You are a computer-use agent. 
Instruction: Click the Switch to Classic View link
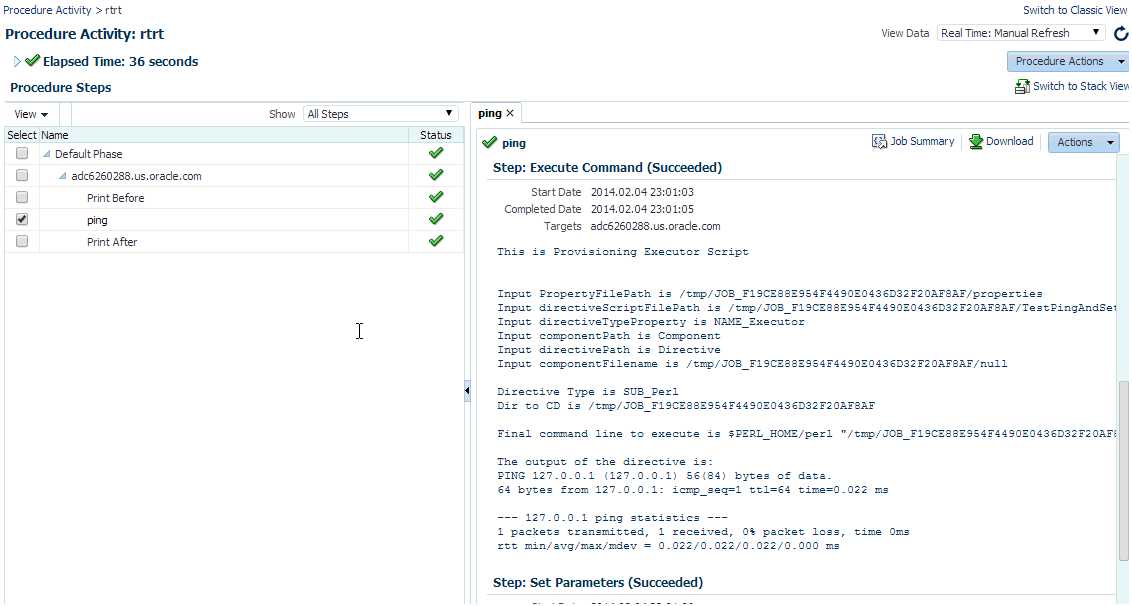pyautogui.click(x=1074, y=10)
